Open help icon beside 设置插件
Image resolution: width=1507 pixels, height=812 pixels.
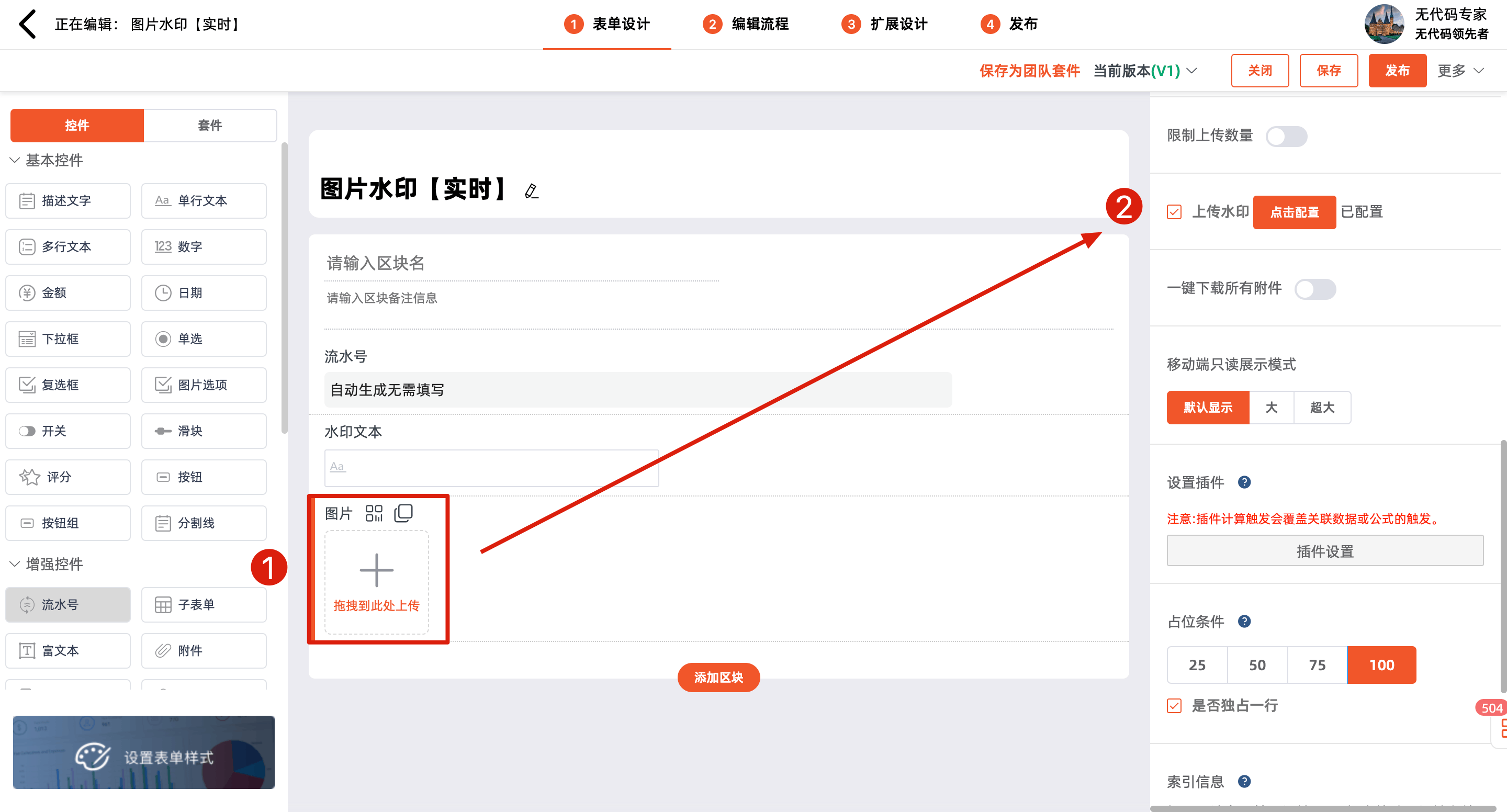pyautogui.click(x=1244, y=482)
